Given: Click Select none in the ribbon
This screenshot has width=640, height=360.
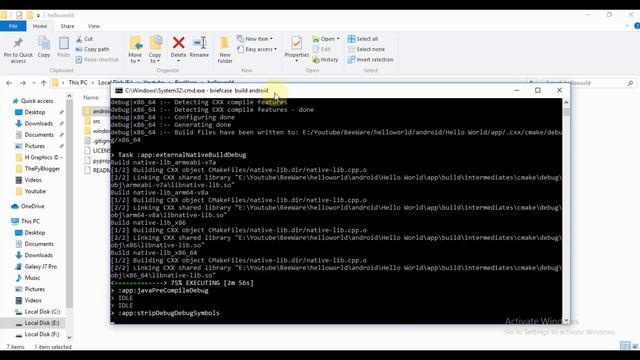Looking at the screenshot, I should (x=366, y=49).
